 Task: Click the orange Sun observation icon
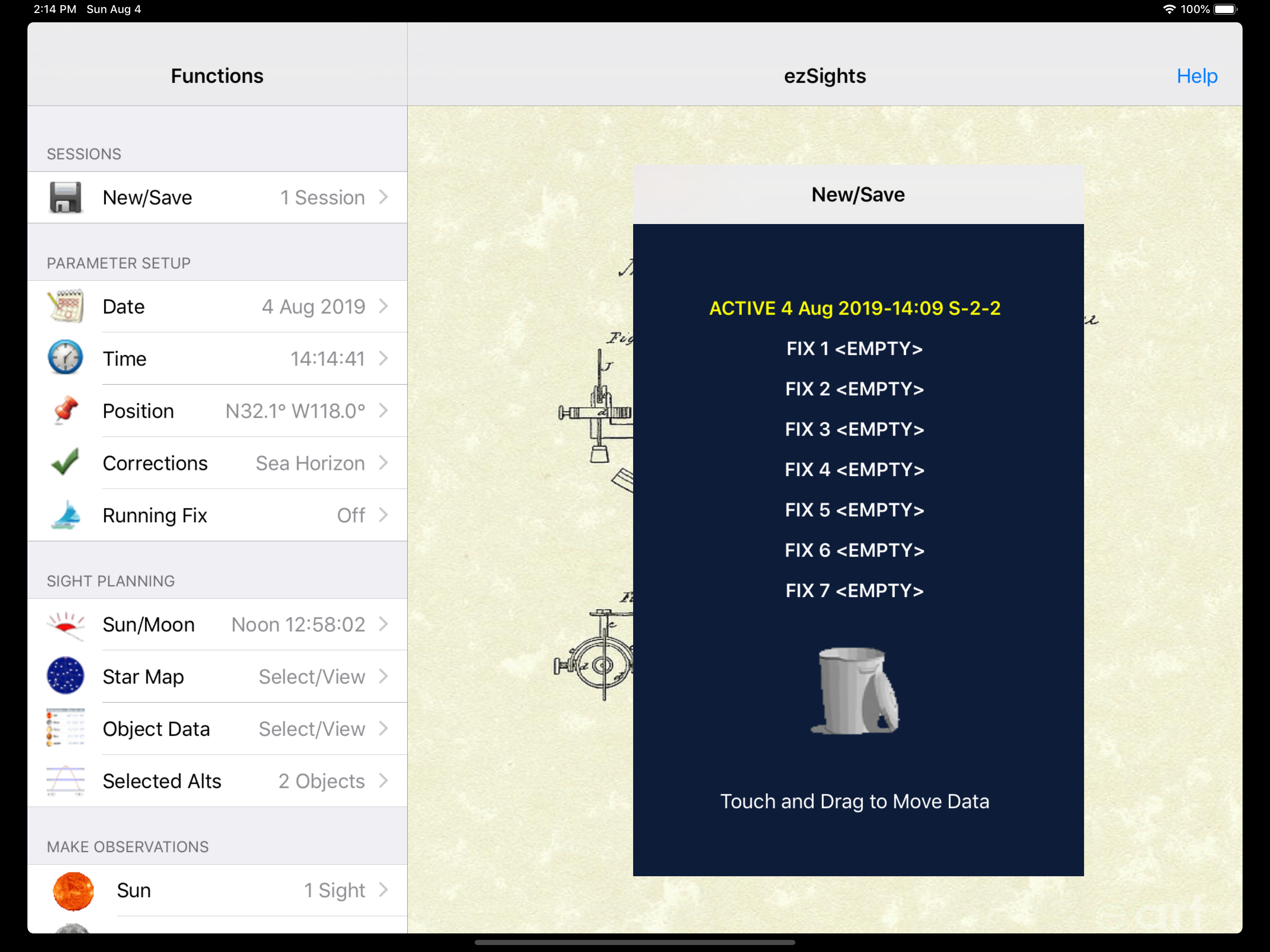[73, 891]
